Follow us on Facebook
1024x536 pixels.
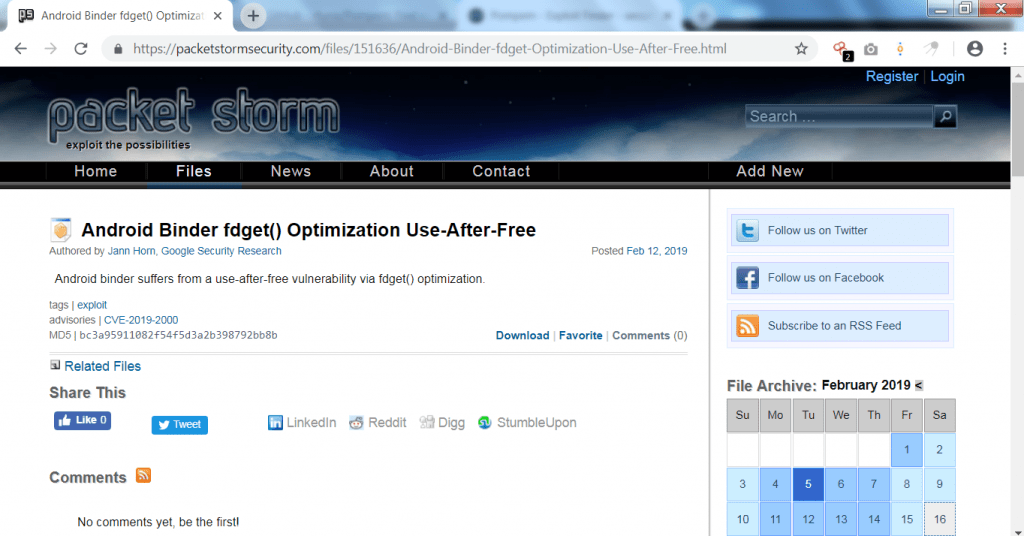pos(840,278)
